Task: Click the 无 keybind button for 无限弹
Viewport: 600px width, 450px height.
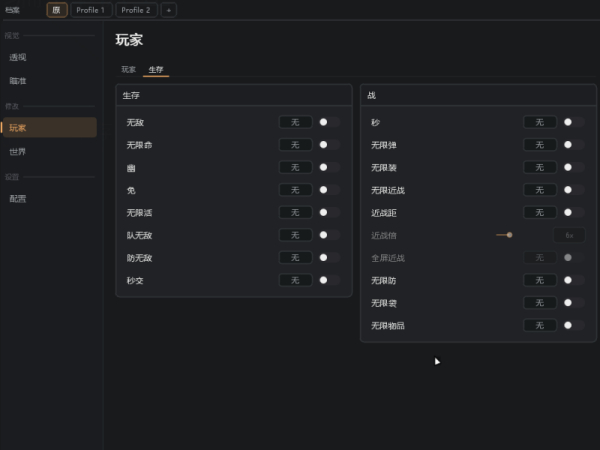Action: point(540,145)
